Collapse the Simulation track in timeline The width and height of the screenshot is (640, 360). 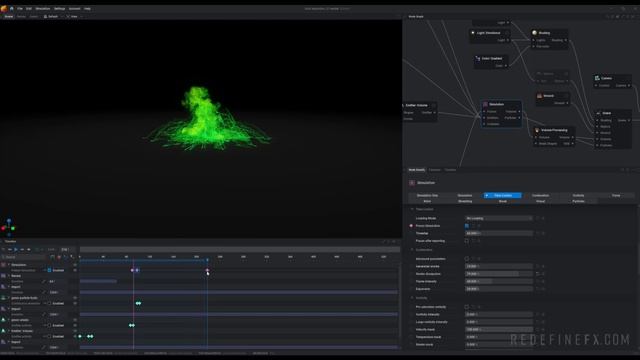(x=9, y=265)
